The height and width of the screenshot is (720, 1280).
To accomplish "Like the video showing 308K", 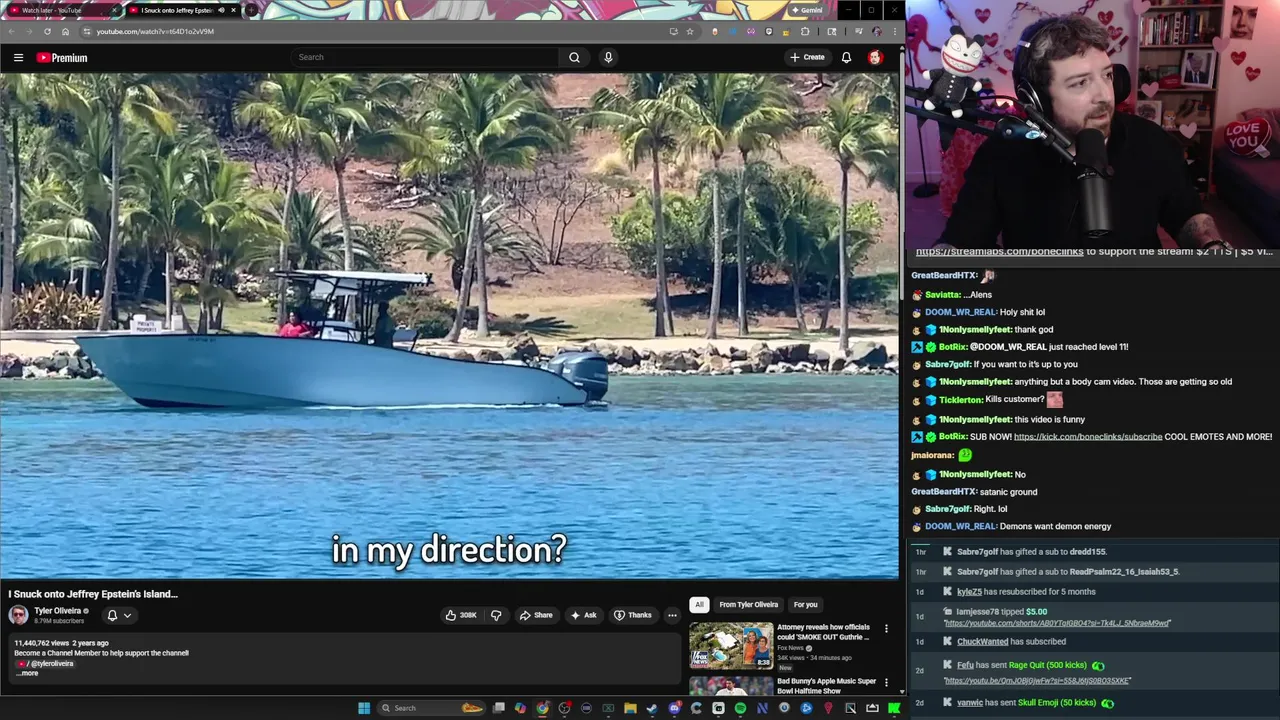I will (x=461, y=615).
